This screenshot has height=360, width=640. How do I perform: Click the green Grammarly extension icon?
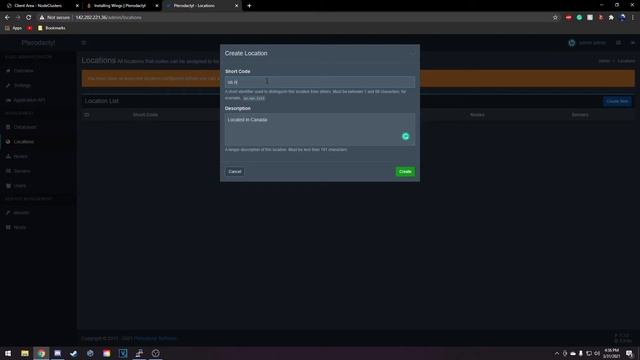(579, 18)
